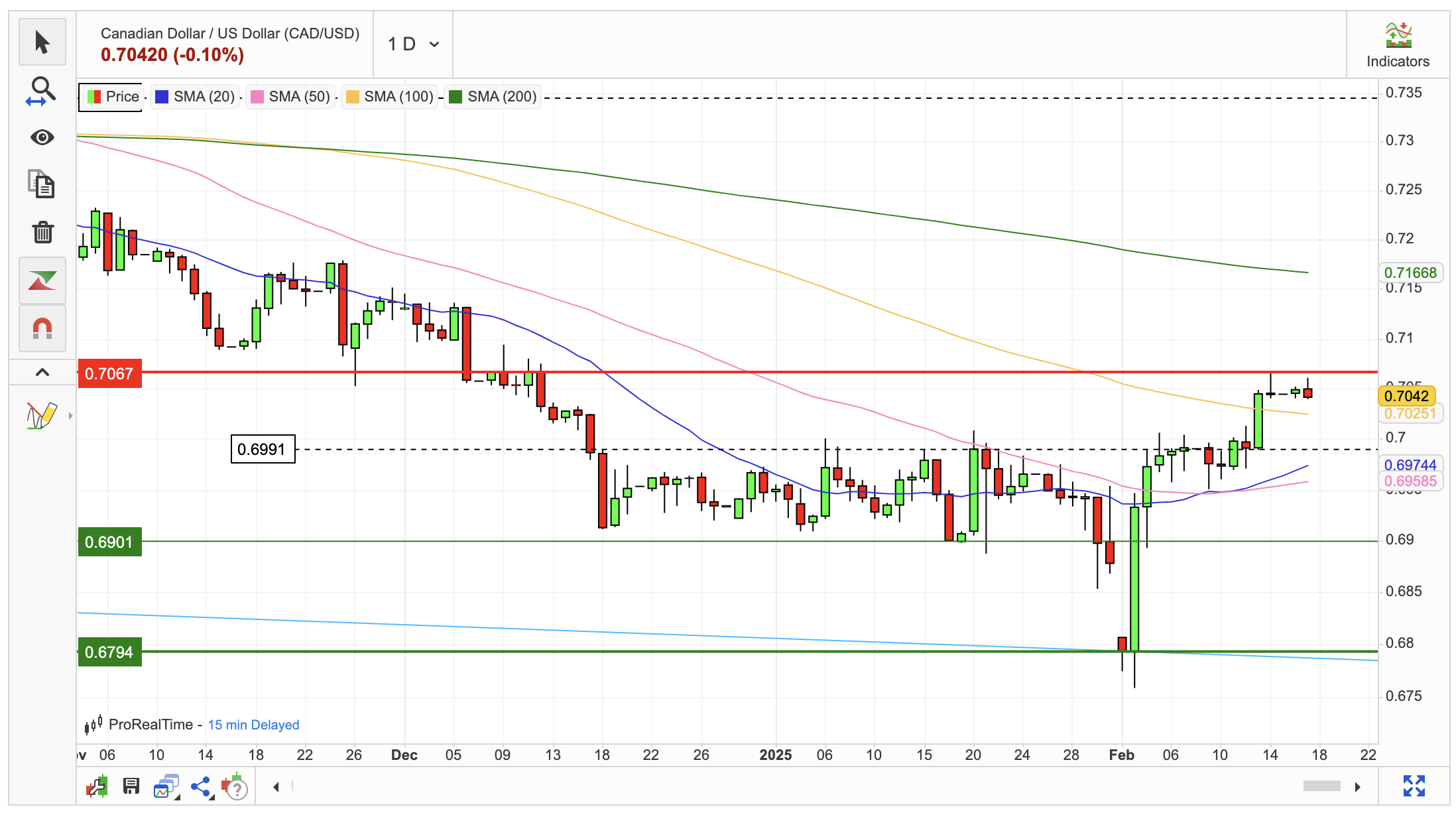The width and height of the screenshot is (1456, 813).
Task: Click the 0.675 price axis label
Action: coord(1404,696)
